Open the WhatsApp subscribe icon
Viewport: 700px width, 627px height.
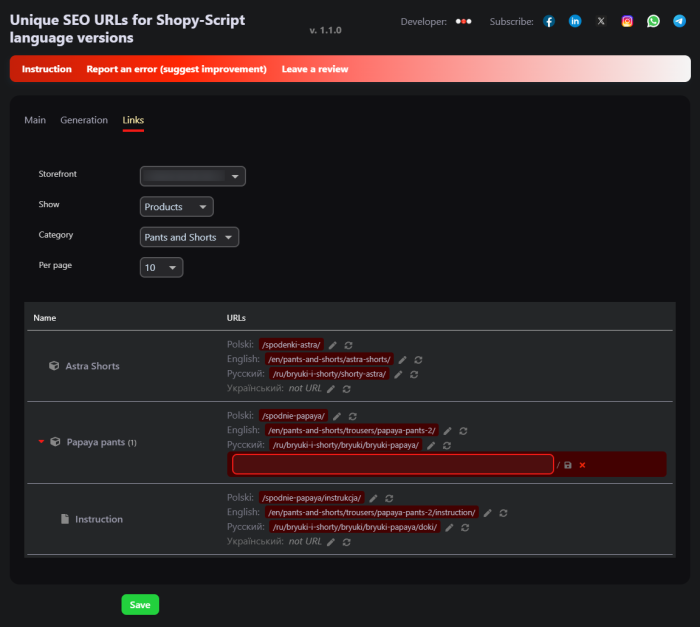653,21
